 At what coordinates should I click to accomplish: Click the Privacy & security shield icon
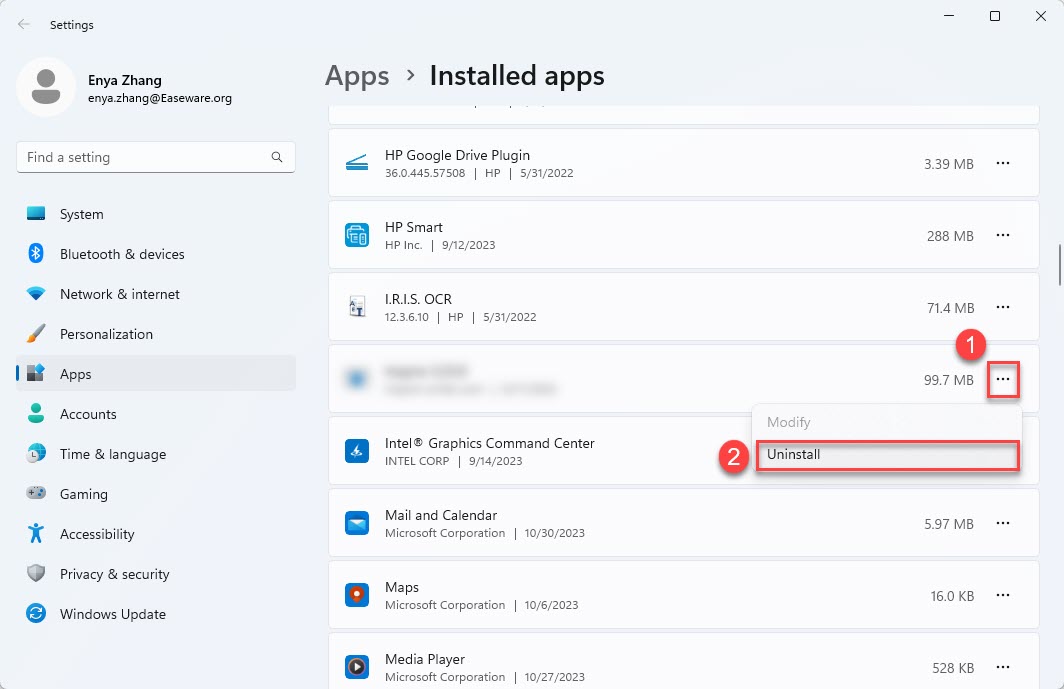36,574
